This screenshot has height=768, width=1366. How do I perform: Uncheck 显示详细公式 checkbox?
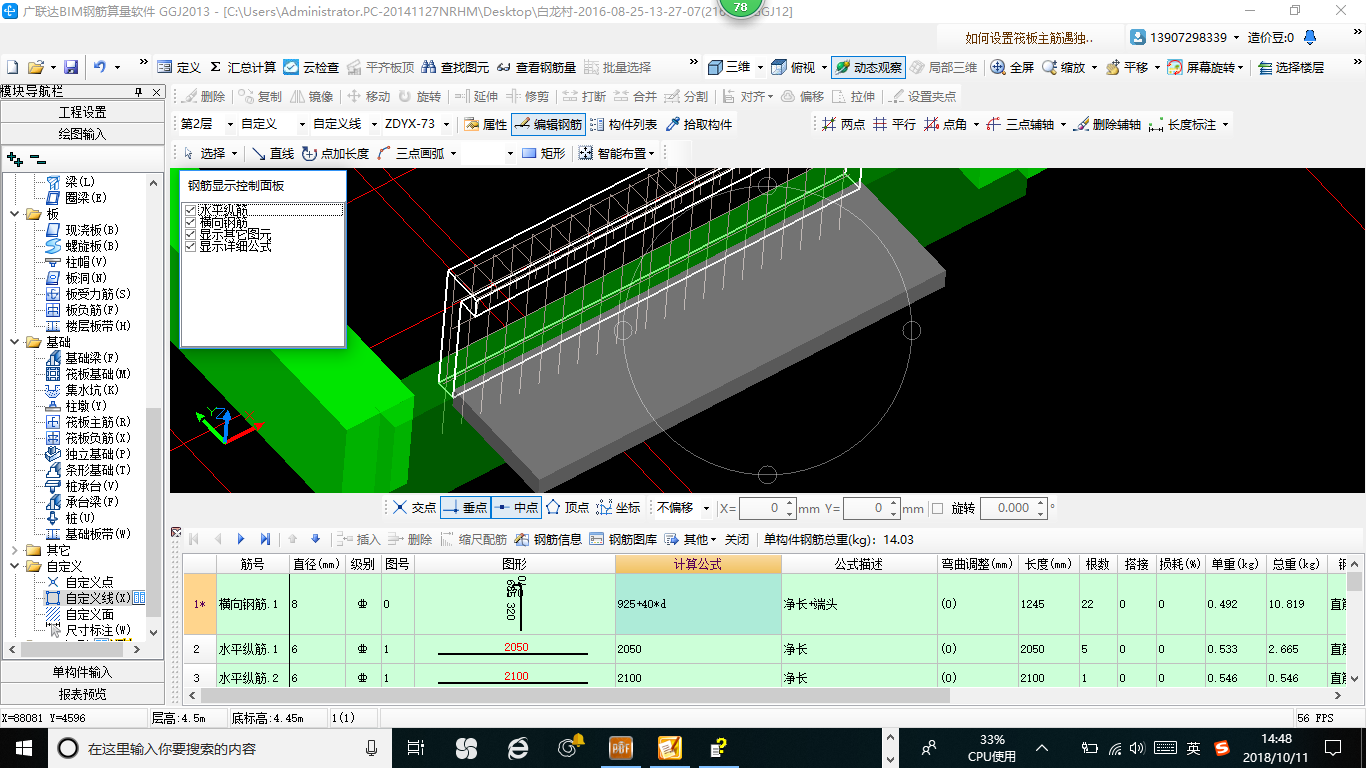tap(190, 246)
